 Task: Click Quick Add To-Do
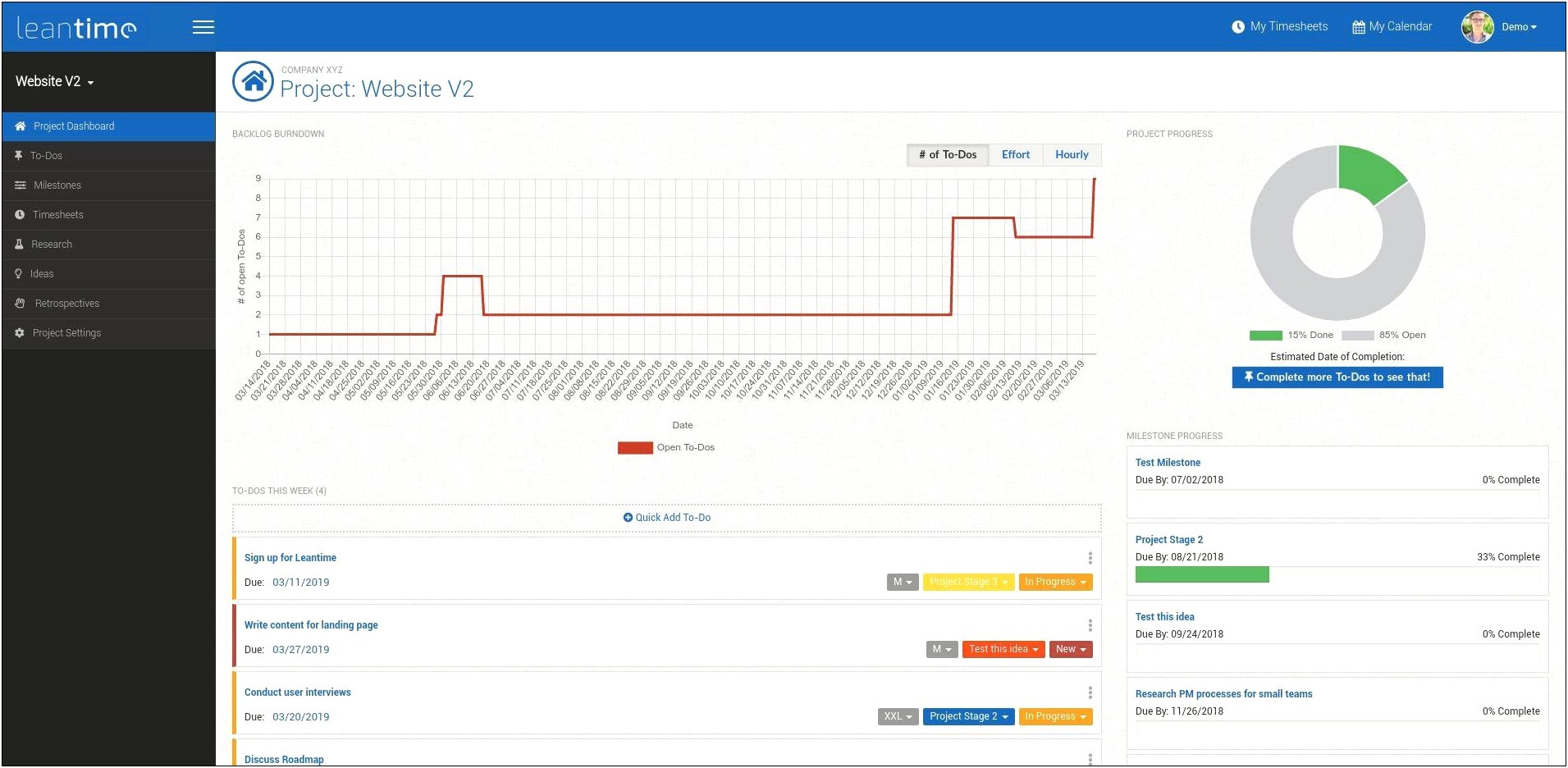[x=667, y=518]
